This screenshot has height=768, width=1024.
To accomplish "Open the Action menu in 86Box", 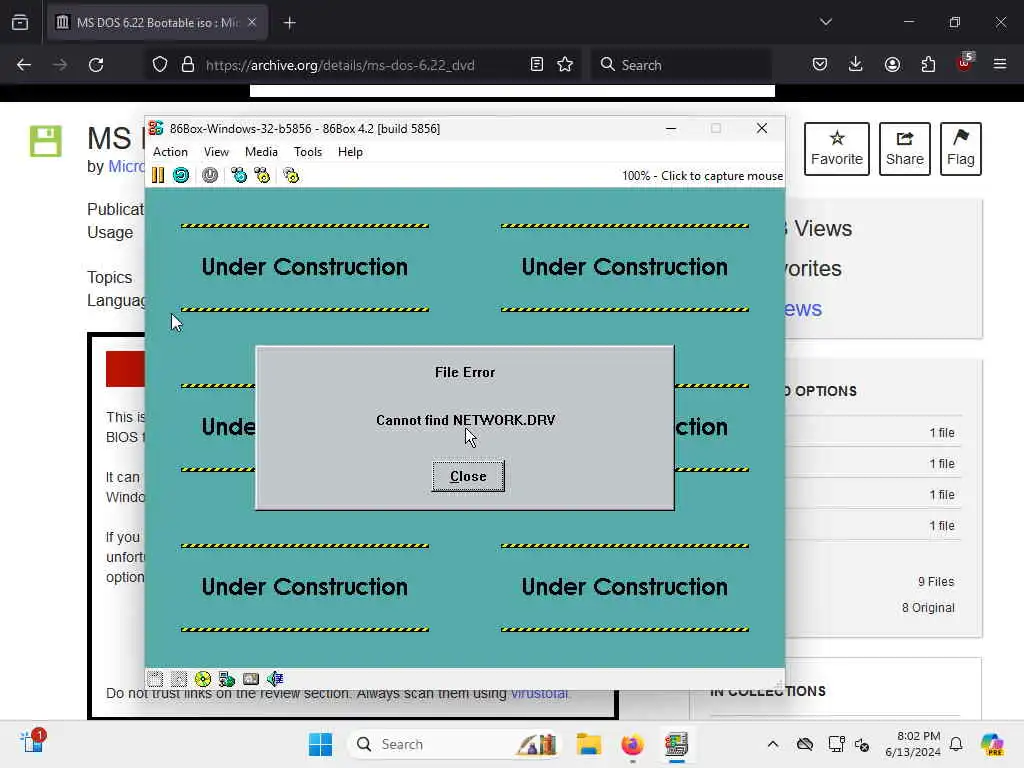I will pos(170,152).
